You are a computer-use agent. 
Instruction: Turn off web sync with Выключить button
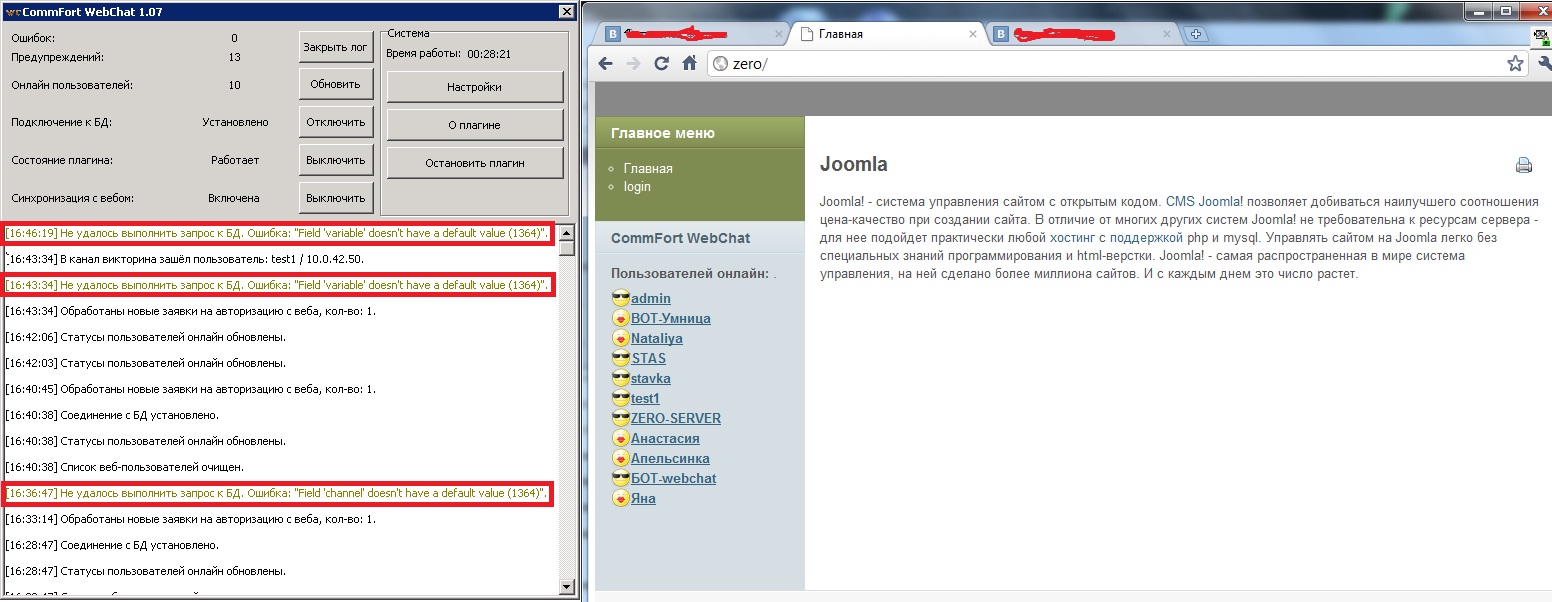[336, 198]
